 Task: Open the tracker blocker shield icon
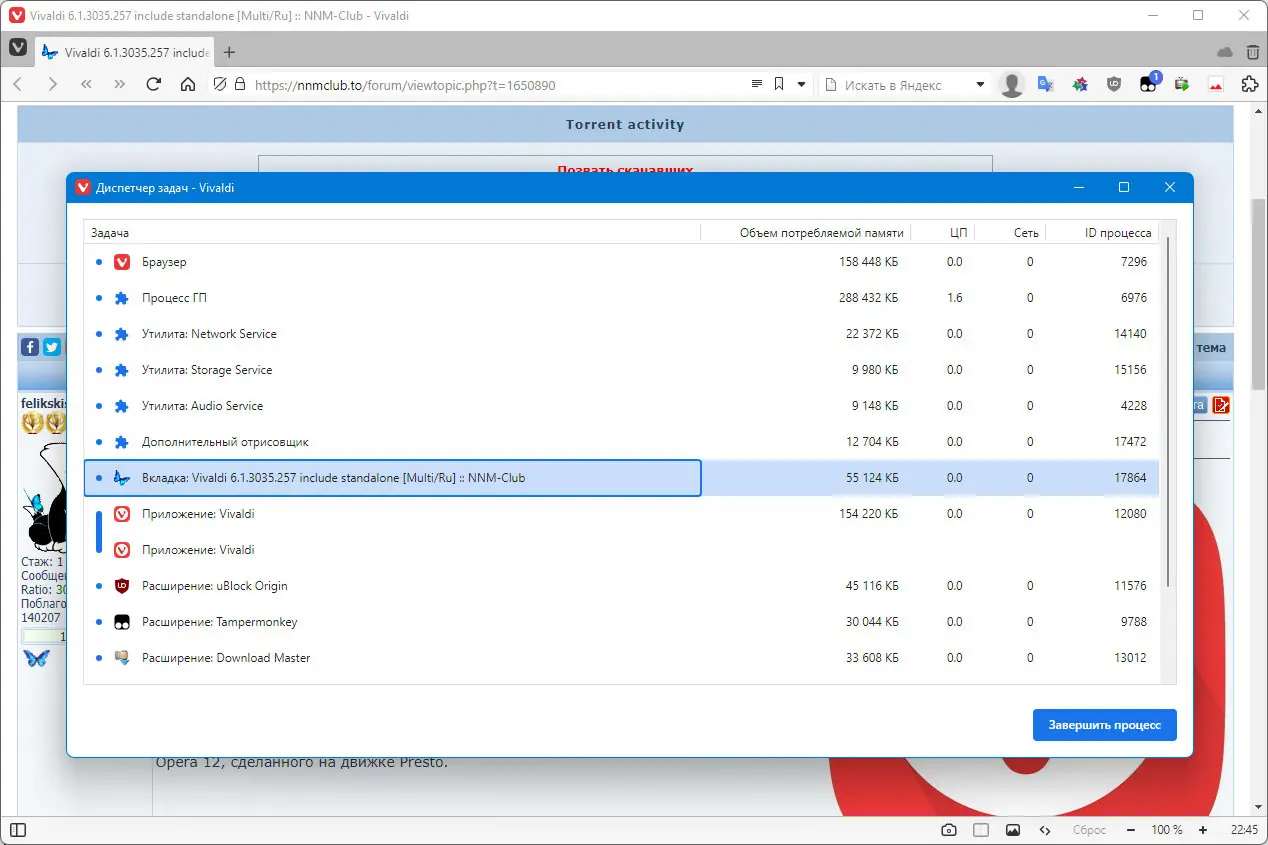tap(220, 85)
